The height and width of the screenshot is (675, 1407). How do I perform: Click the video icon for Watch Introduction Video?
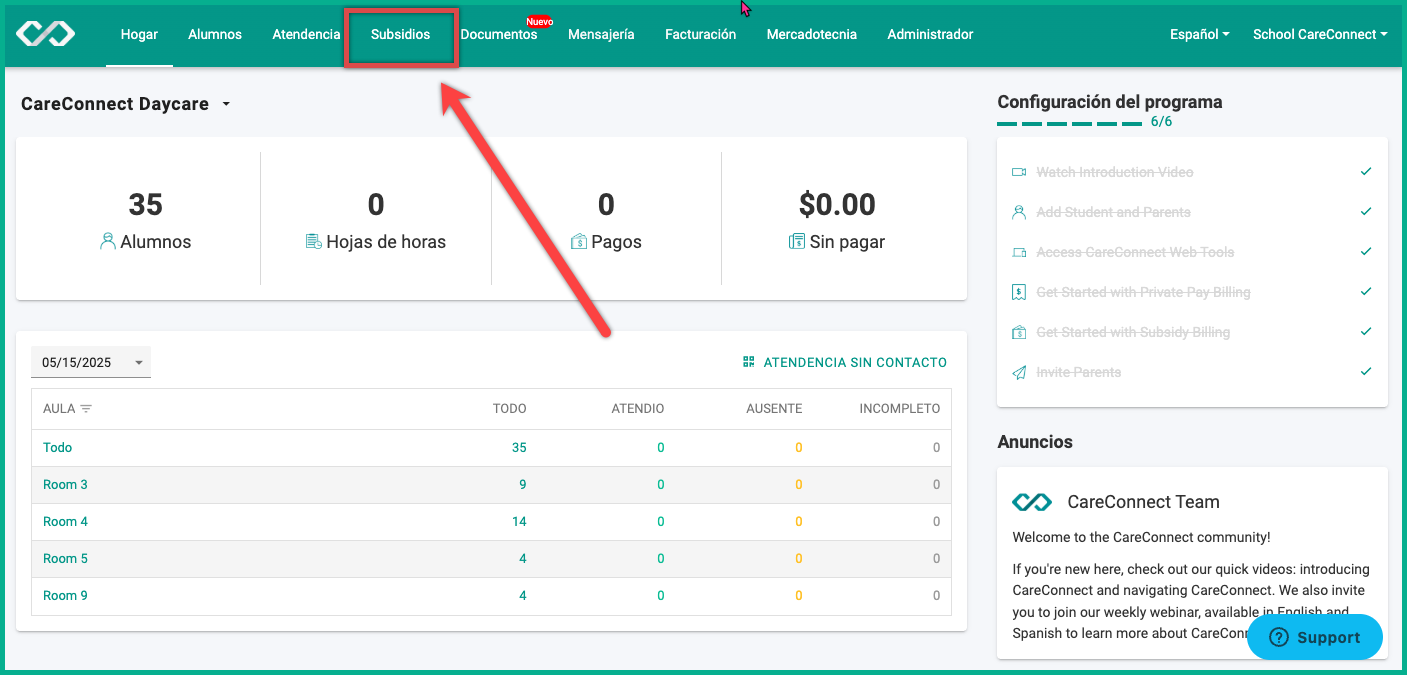(x=1019, y=172)
